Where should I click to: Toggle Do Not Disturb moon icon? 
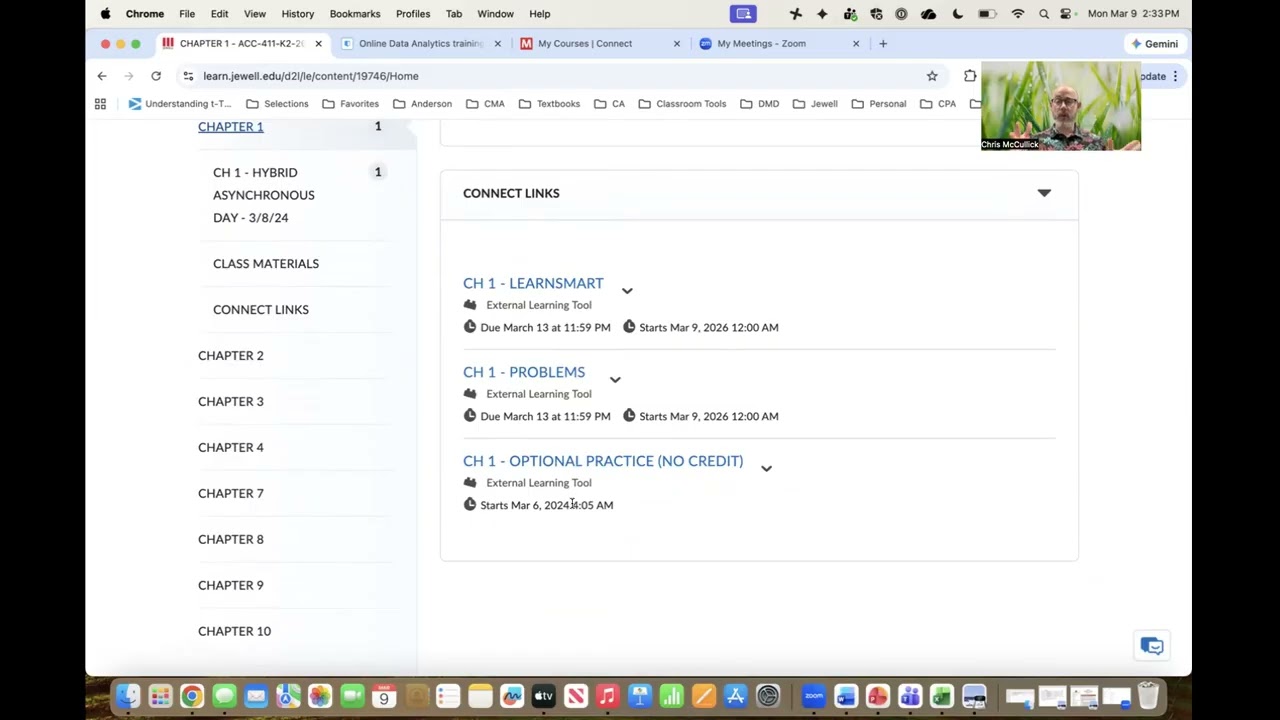coord(957,14)
